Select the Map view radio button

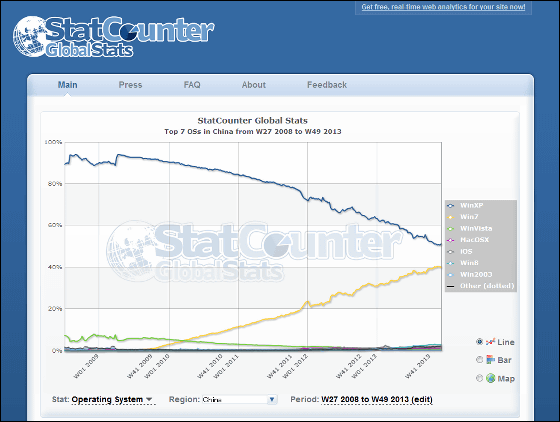click(x=480, y=378)
